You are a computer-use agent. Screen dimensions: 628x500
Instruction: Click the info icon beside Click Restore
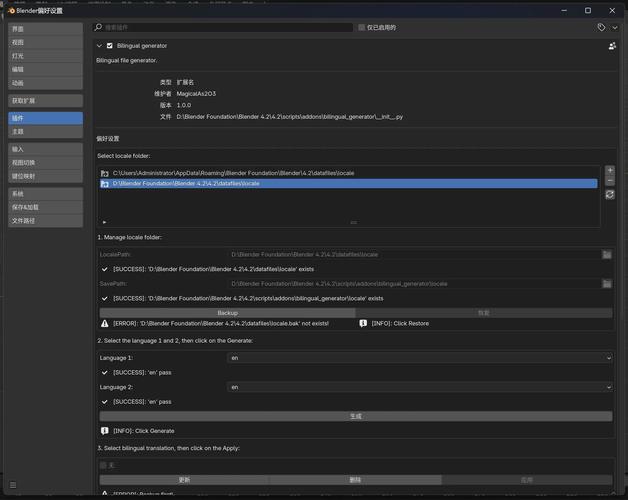tap(363, 323)
